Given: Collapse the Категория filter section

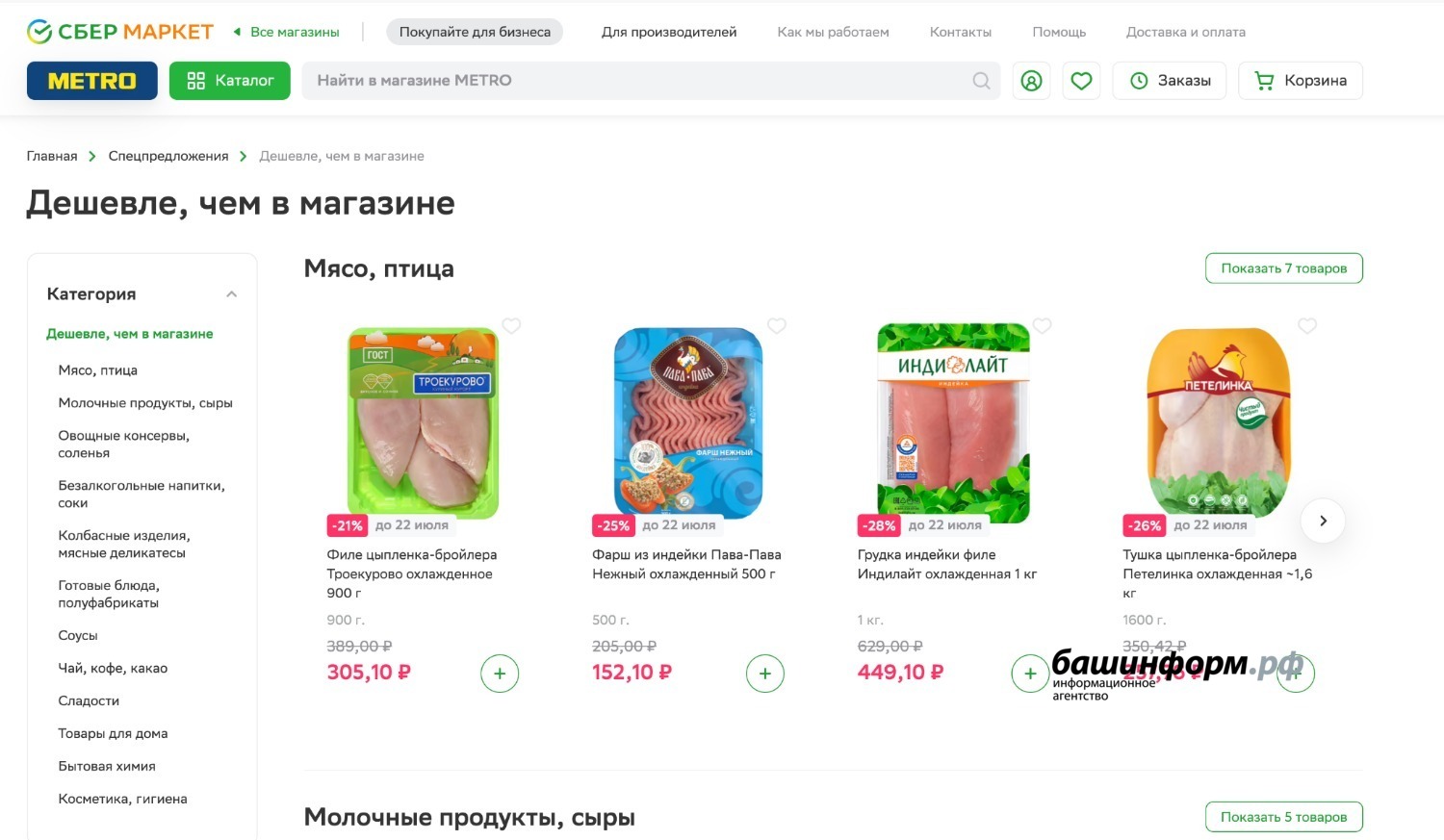Looking at the screenshot, I should [x=231, y=294].
